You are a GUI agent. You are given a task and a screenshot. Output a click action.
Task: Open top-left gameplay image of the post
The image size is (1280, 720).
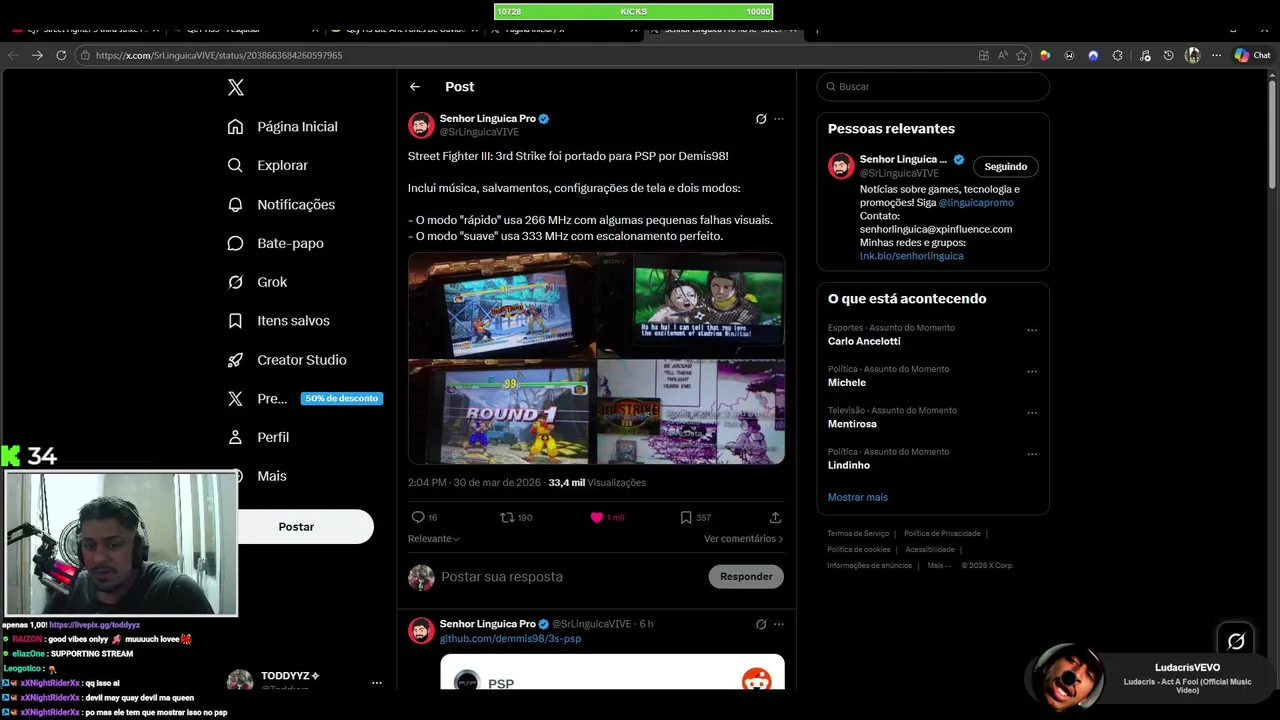(501, 305)
